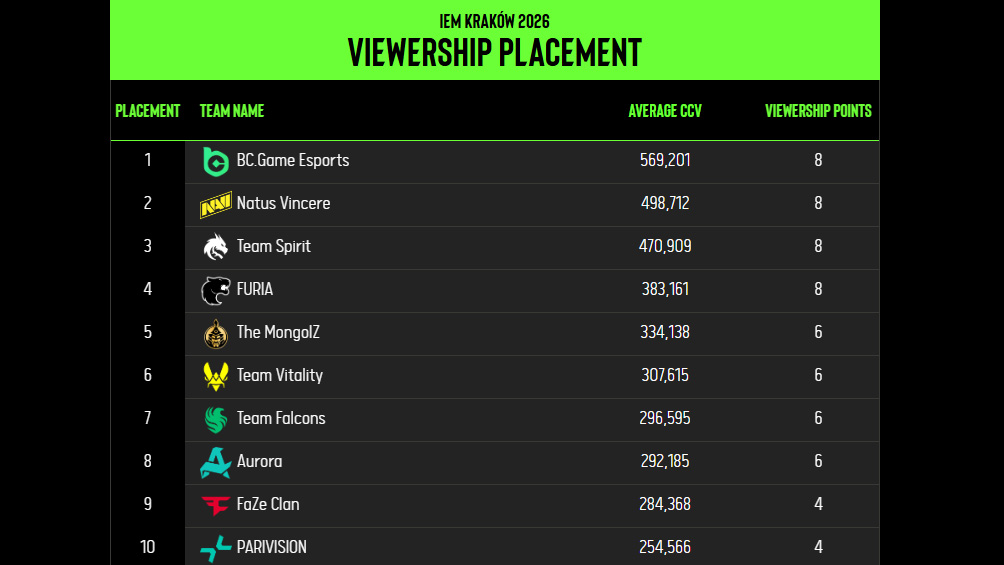Click FURIA's average CCV value 383,161

pyautogui.click(x=665, y=289)
